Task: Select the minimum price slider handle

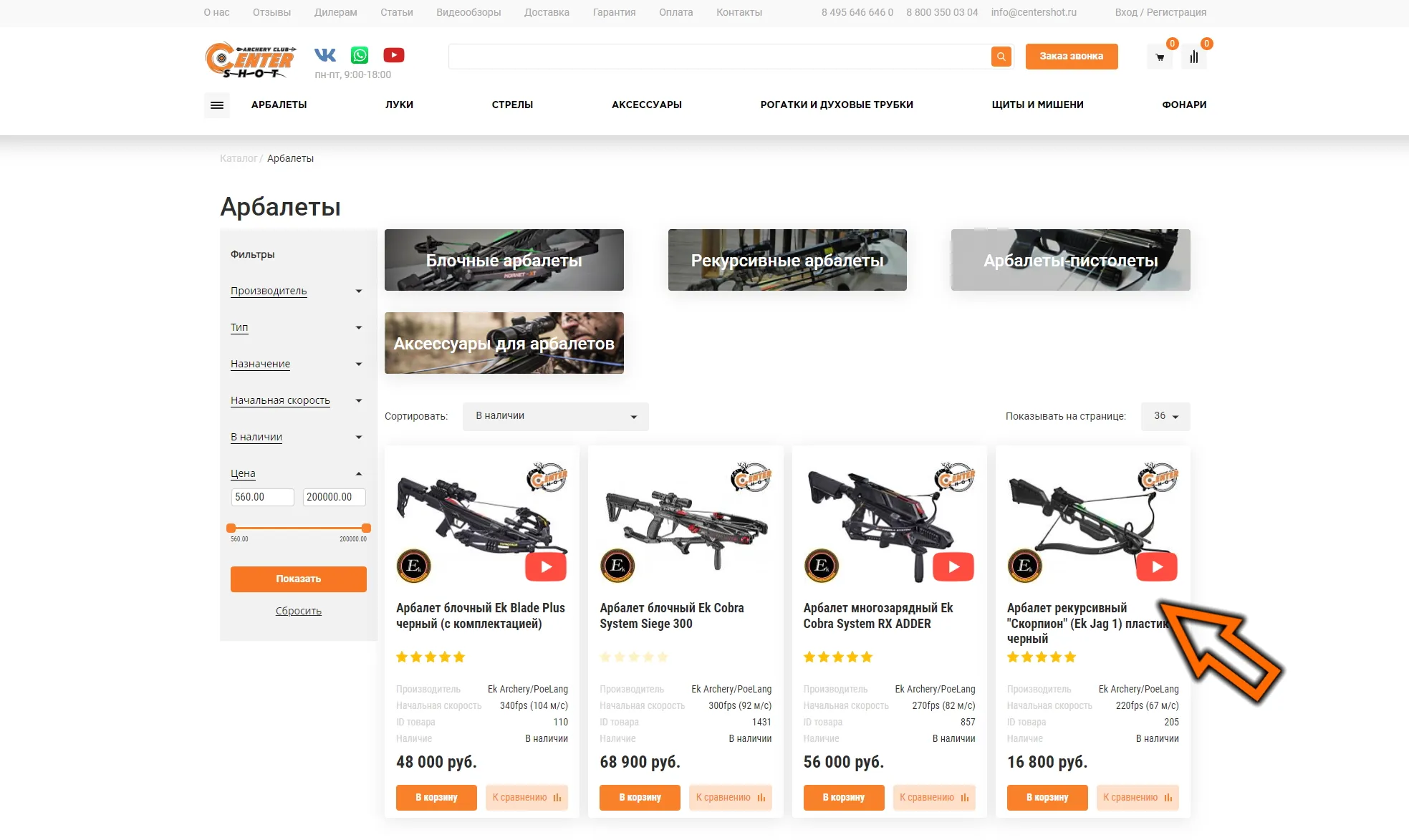Action: coord(231,528)
